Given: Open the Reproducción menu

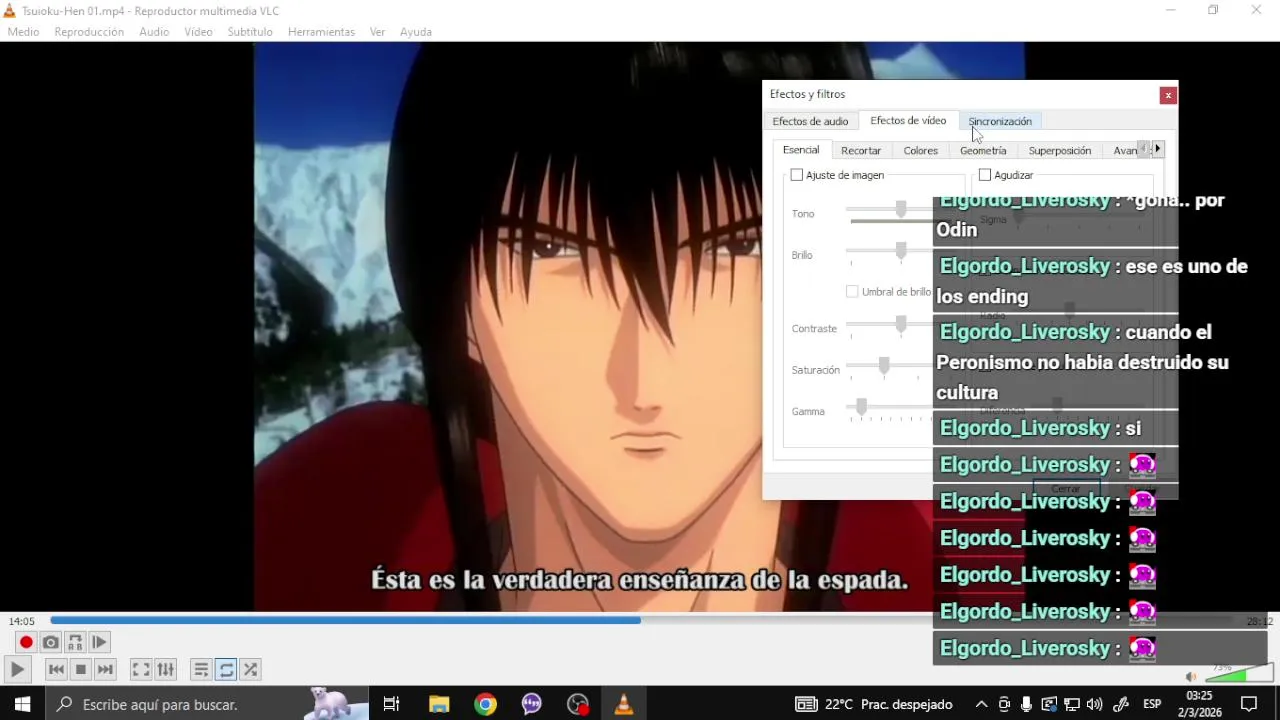Looking at the screenshot, I should pyautogui.click(x=89, y=32).
